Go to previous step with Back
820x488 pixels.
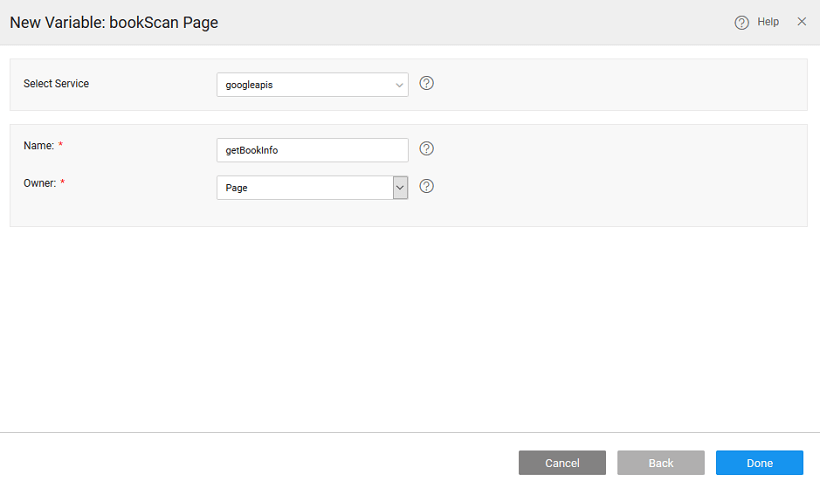(x=660, y=463)
